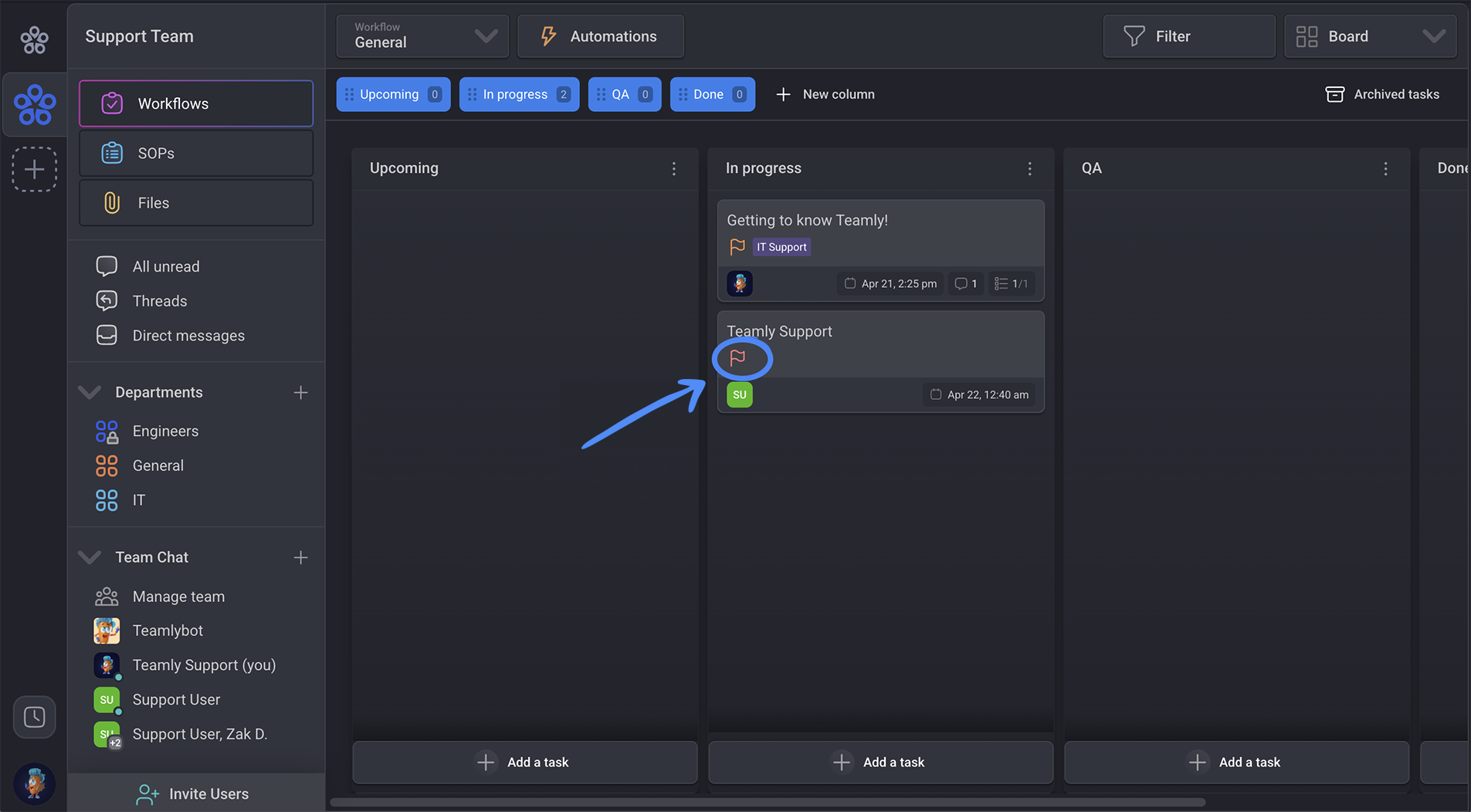
Task: Click Invite Users button
Action: 196,793
